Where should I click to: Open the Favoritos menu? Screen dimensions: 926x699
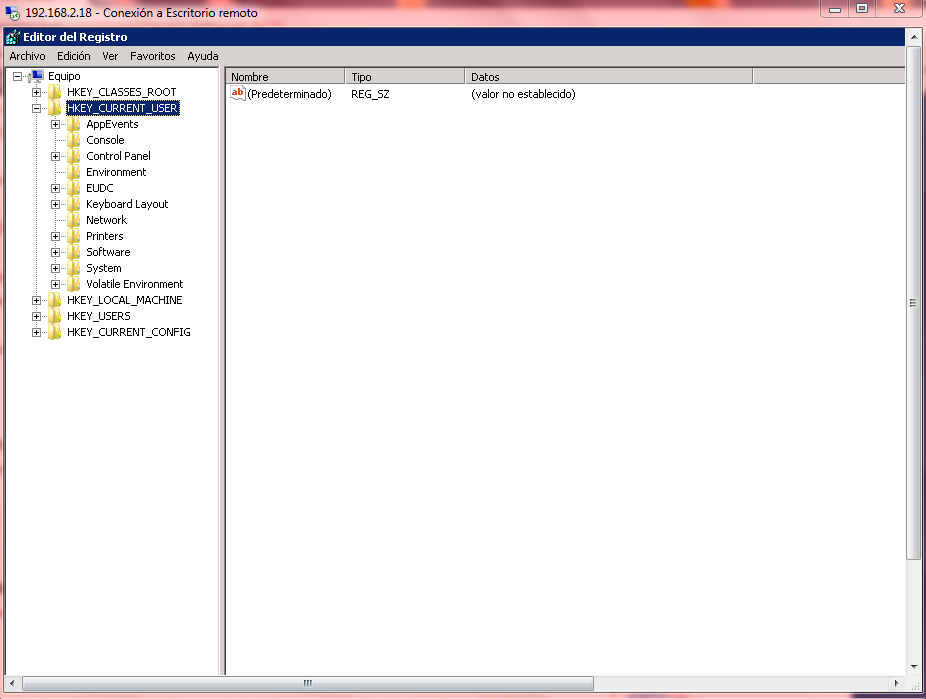[152, 56]
